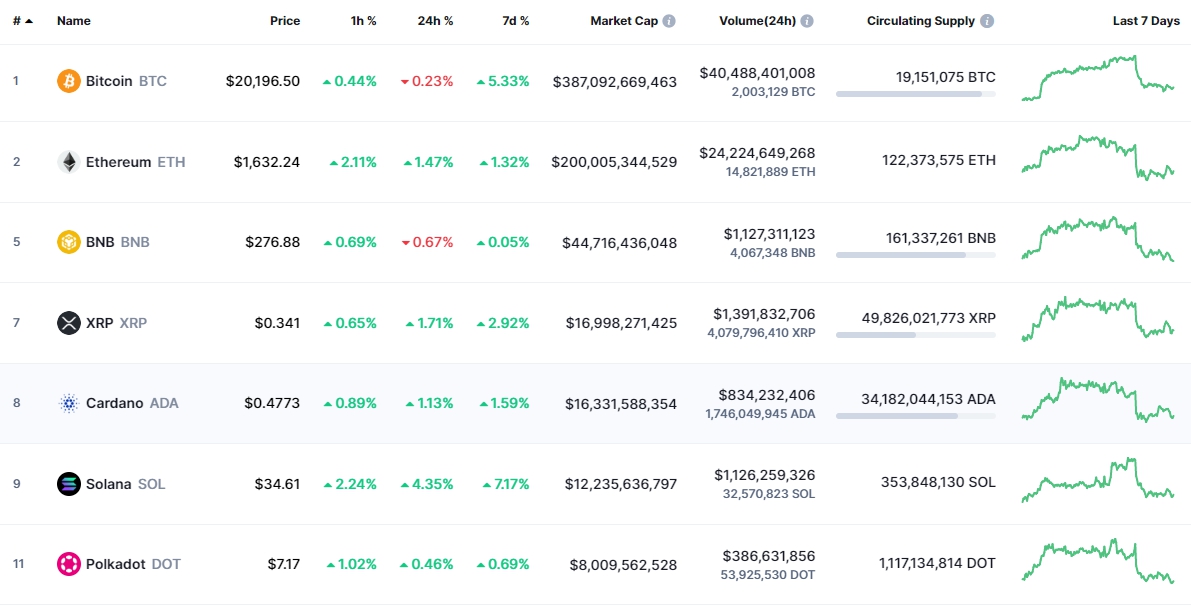Screen dimensions: 1191x607
Task: Click the BNB yellow logo icon
Action: point(68,242)
